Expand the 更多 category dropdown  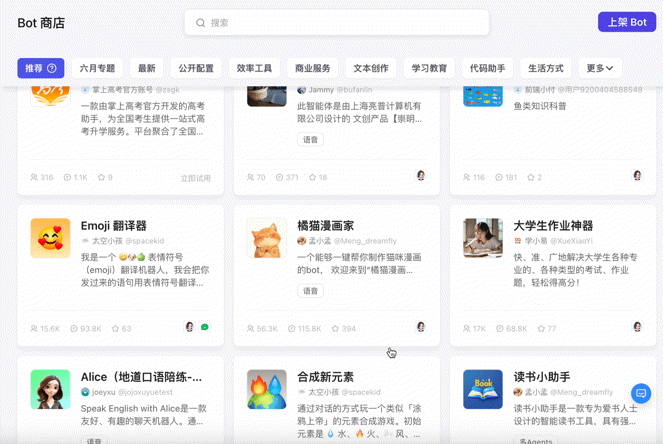(600, 69)
